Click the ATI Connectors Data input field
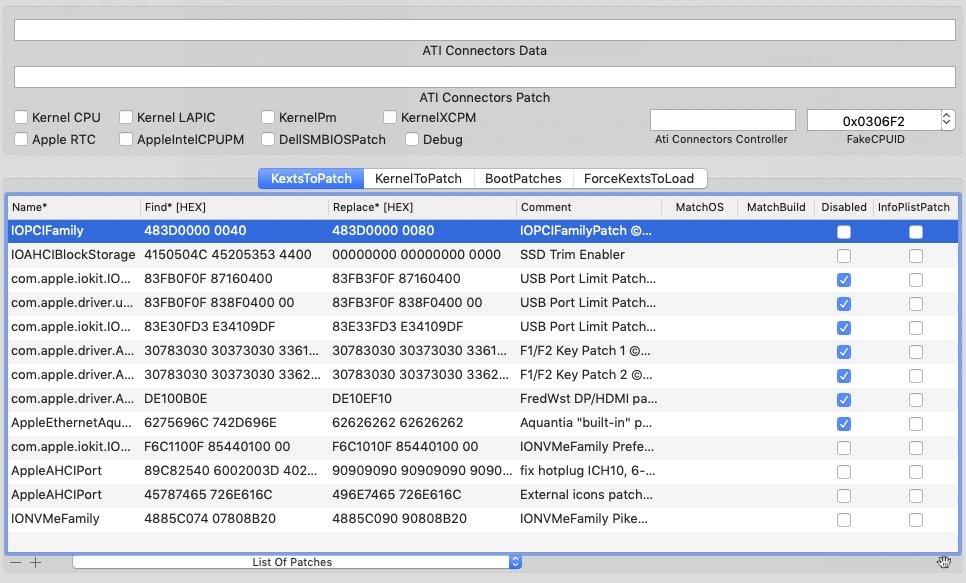The height and width of the screenshot is (583, 966). click(485, 30)
